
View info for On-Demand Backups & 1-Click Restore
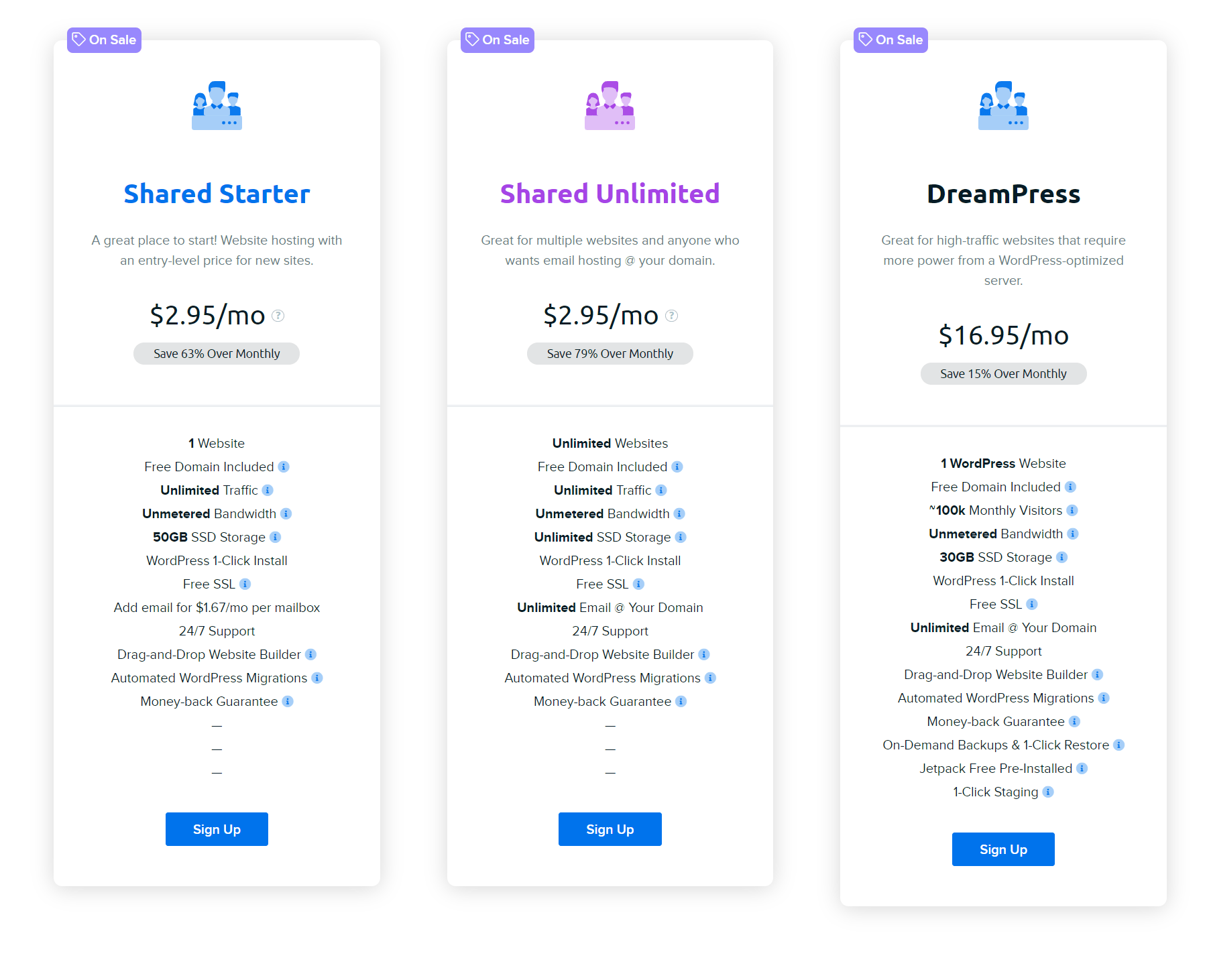click(1119, 745)
